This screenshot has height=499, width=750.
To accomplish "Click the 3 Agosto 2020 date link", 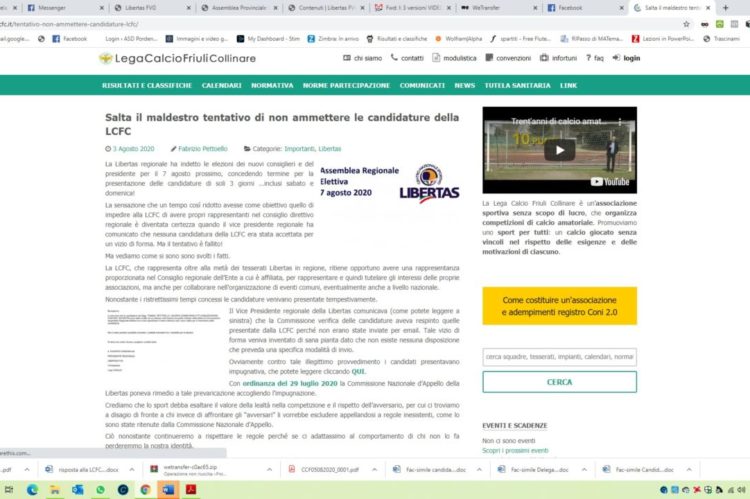I will pyautogui.click(x=133, y=149).
